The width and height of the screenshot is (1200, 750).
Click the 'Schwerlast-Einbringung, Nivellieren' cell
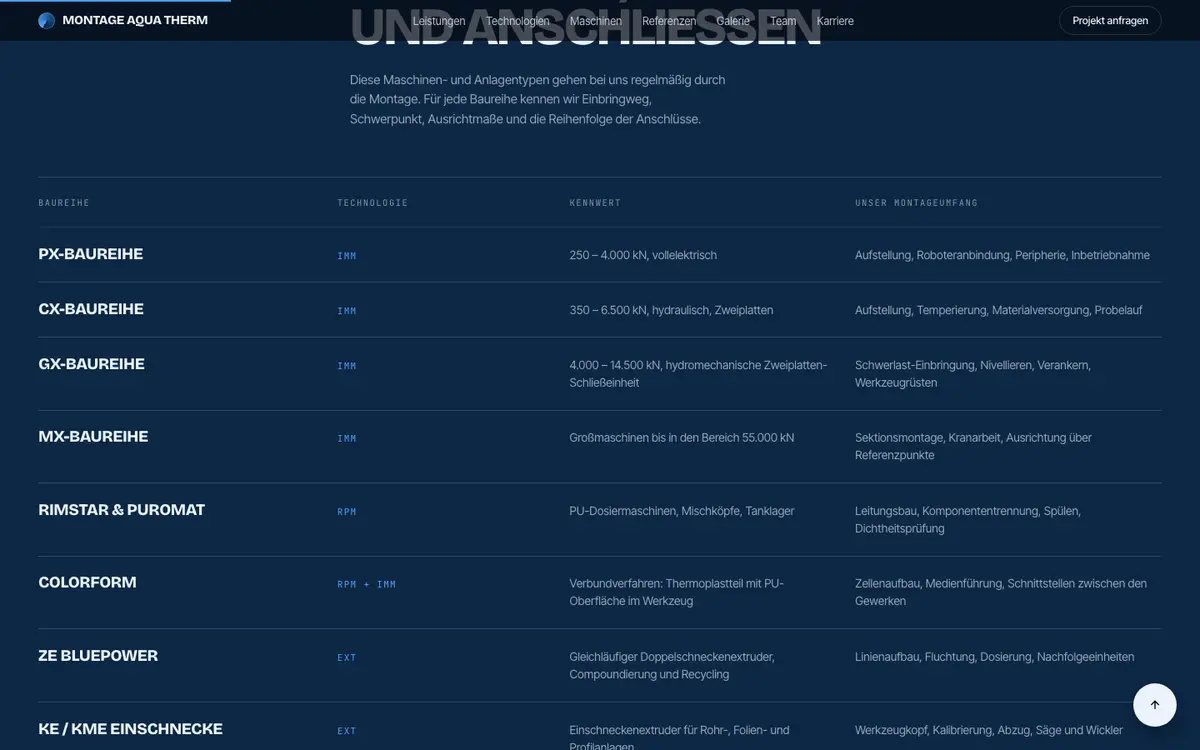coord(973,374)
